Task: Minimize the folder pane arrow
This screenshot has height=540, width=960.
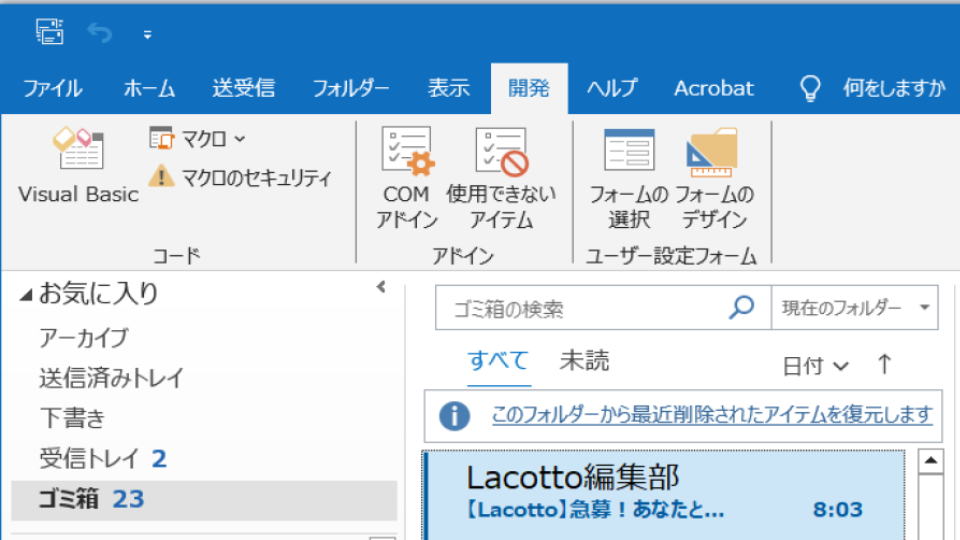Action: tap(381, 287)
